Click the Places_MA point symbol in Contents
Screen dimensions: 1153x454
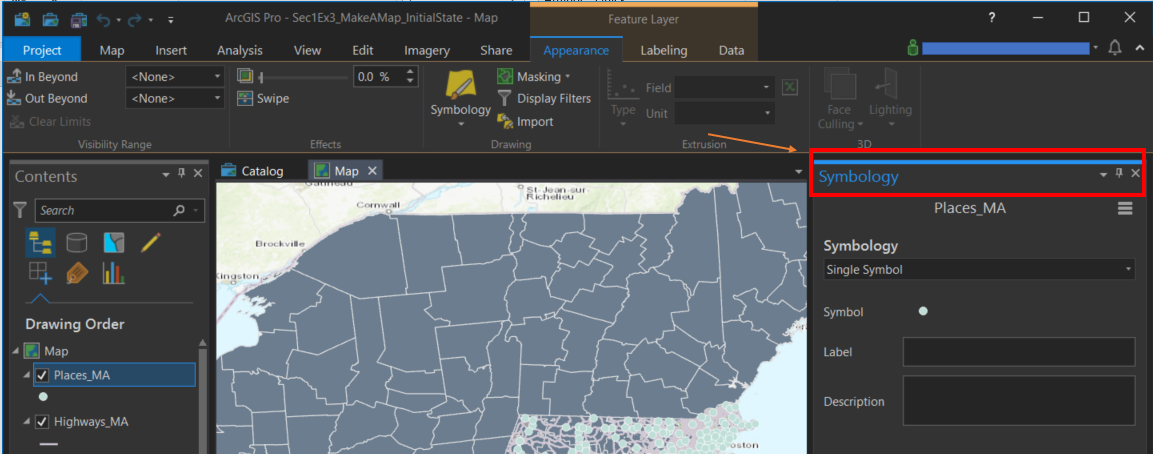click(43, 397)
